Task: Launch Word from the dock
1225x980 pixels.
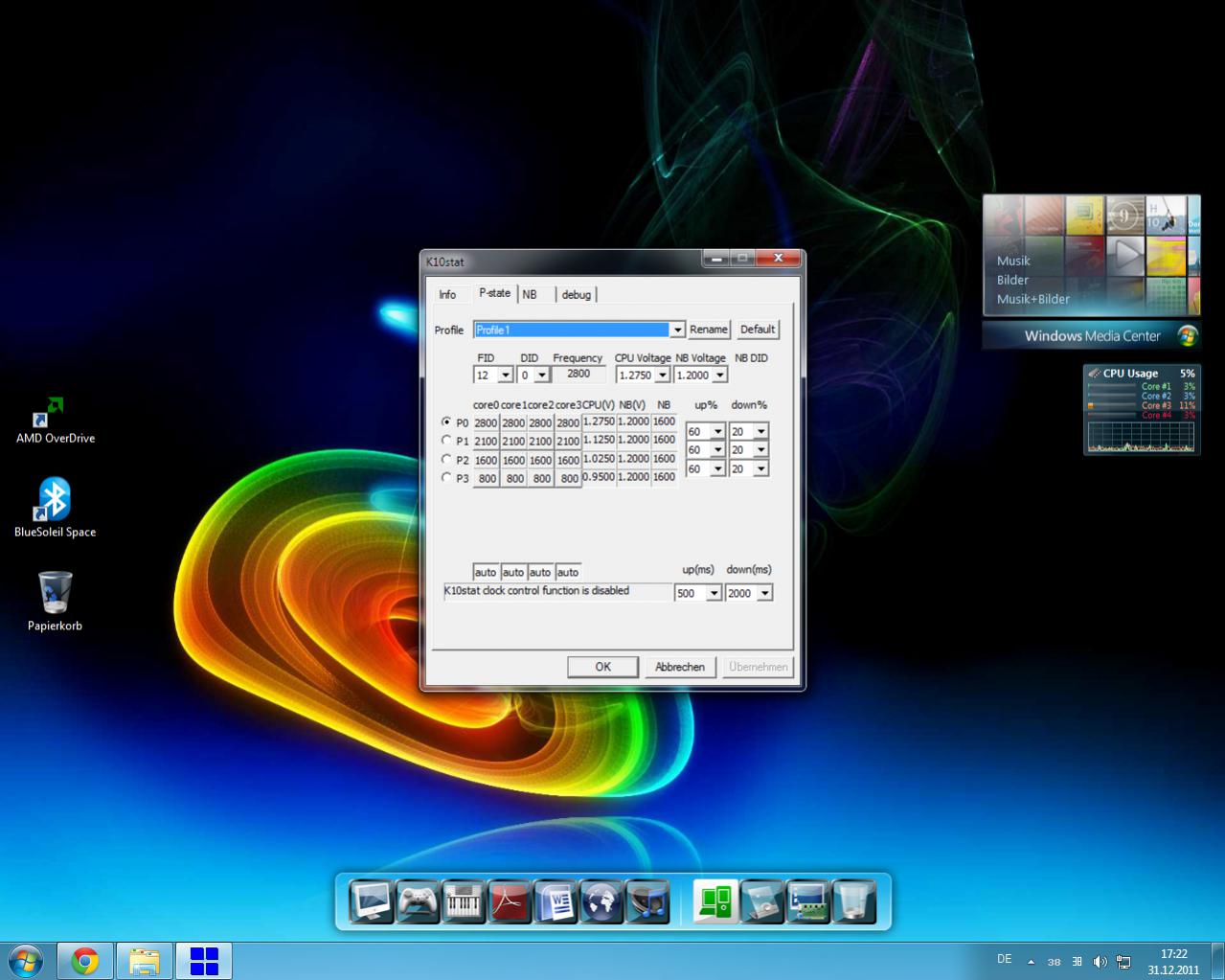Action: pos(556,902)
